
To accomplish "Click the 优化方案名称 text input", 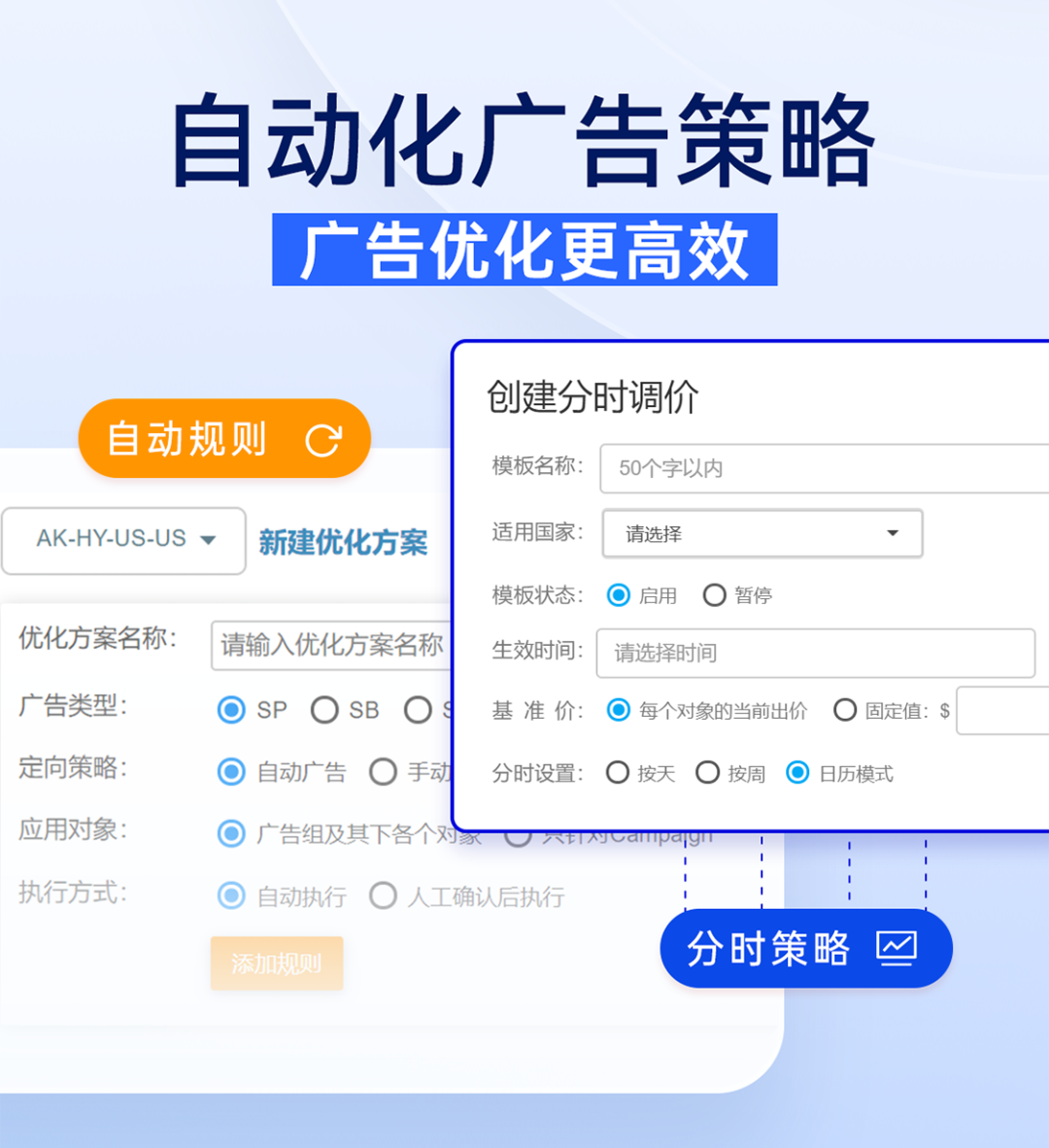I will coord(331,646).
